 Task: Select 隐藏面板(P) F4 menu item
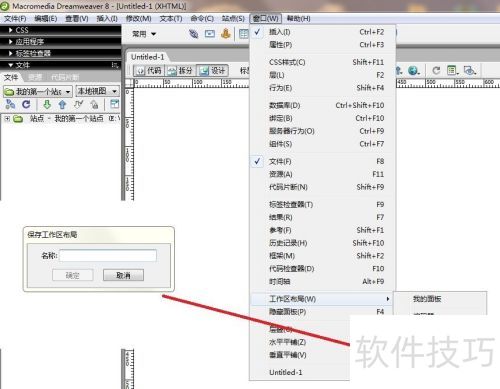point(322,312)
